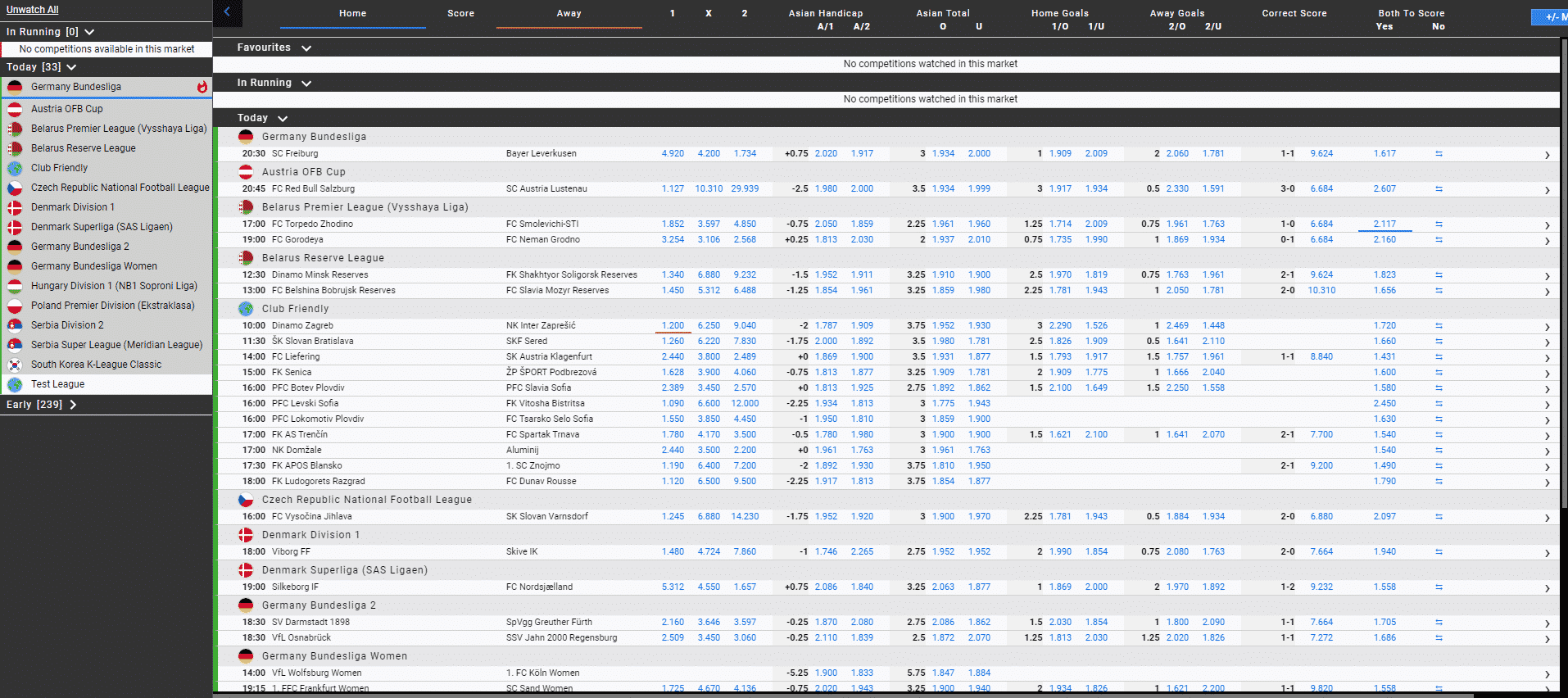Click the Away column header
The height and width of the screenshot is (698, 1568).
569,14
